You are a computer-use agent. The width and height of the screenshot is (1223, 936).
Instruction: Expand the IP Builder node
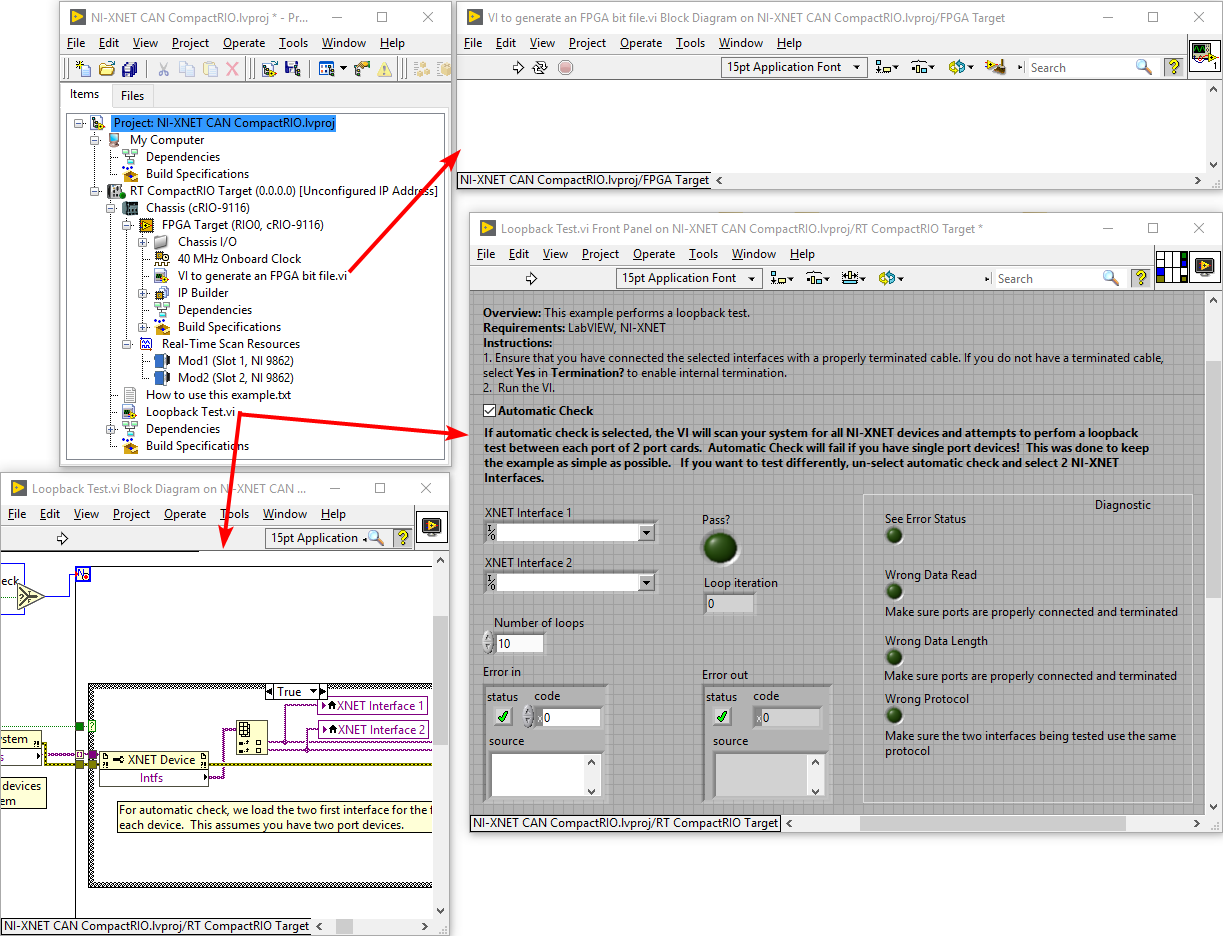[x=144, y=293]
